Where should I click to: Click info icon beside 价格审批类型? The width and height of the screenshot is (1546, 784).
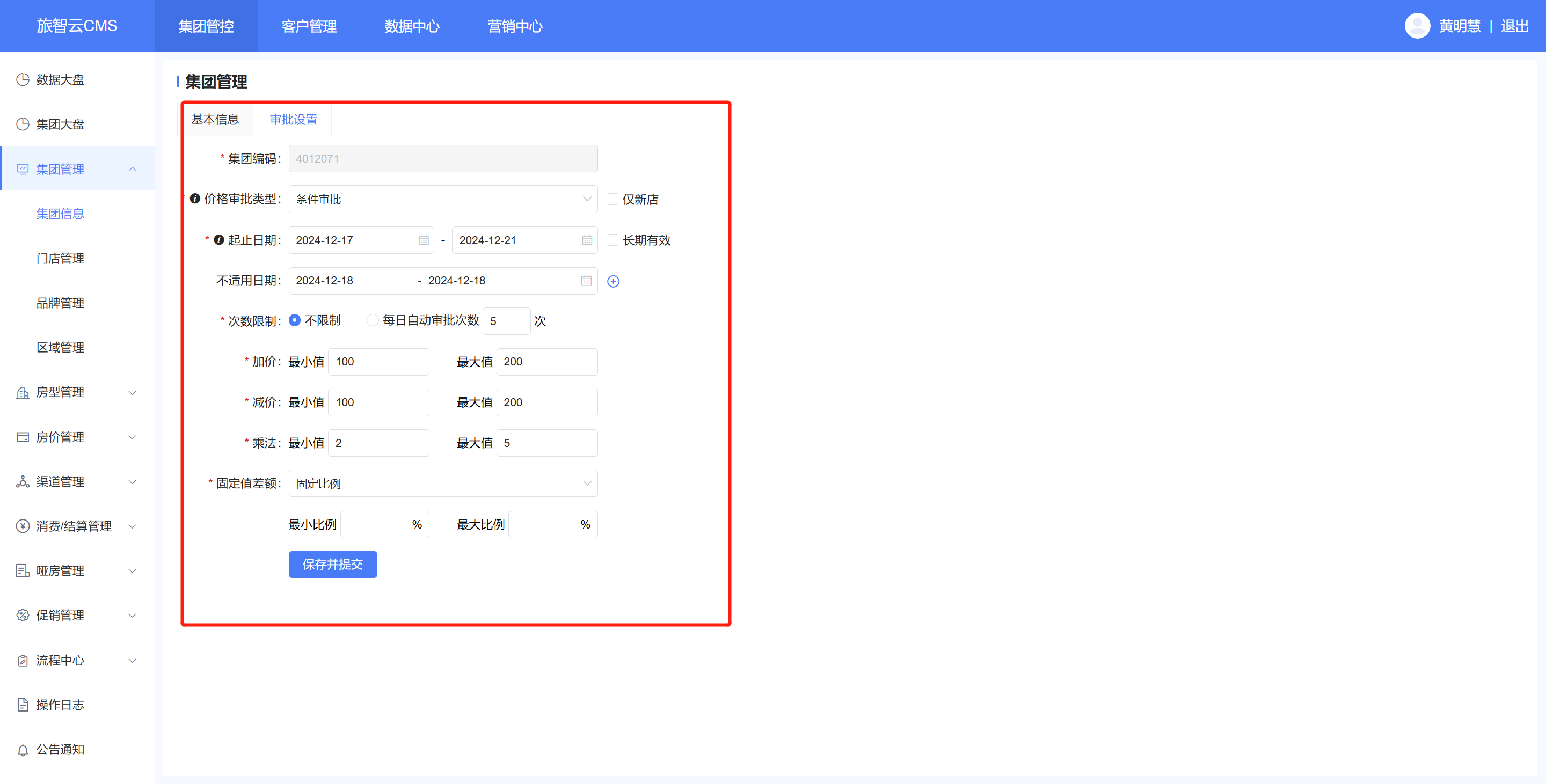click(195, 199)
